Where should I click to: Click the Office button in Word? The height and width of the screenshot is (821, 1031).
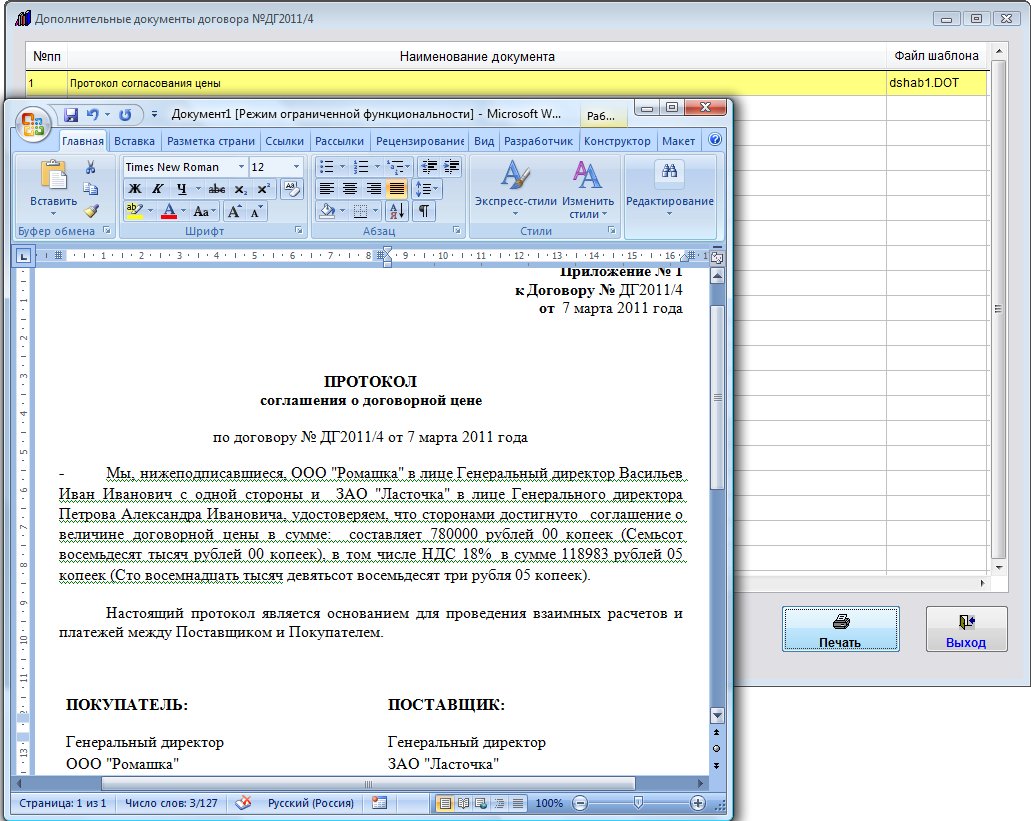(32, 124)
